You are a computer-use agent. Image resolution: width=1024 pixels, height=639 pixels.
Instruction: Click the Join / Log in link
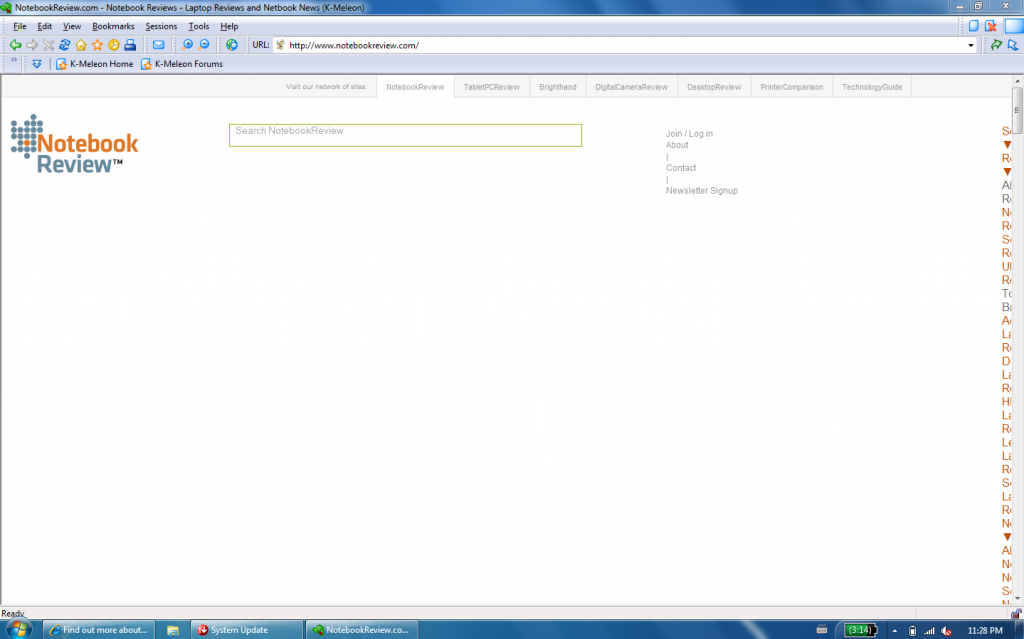tap(689, 134)
